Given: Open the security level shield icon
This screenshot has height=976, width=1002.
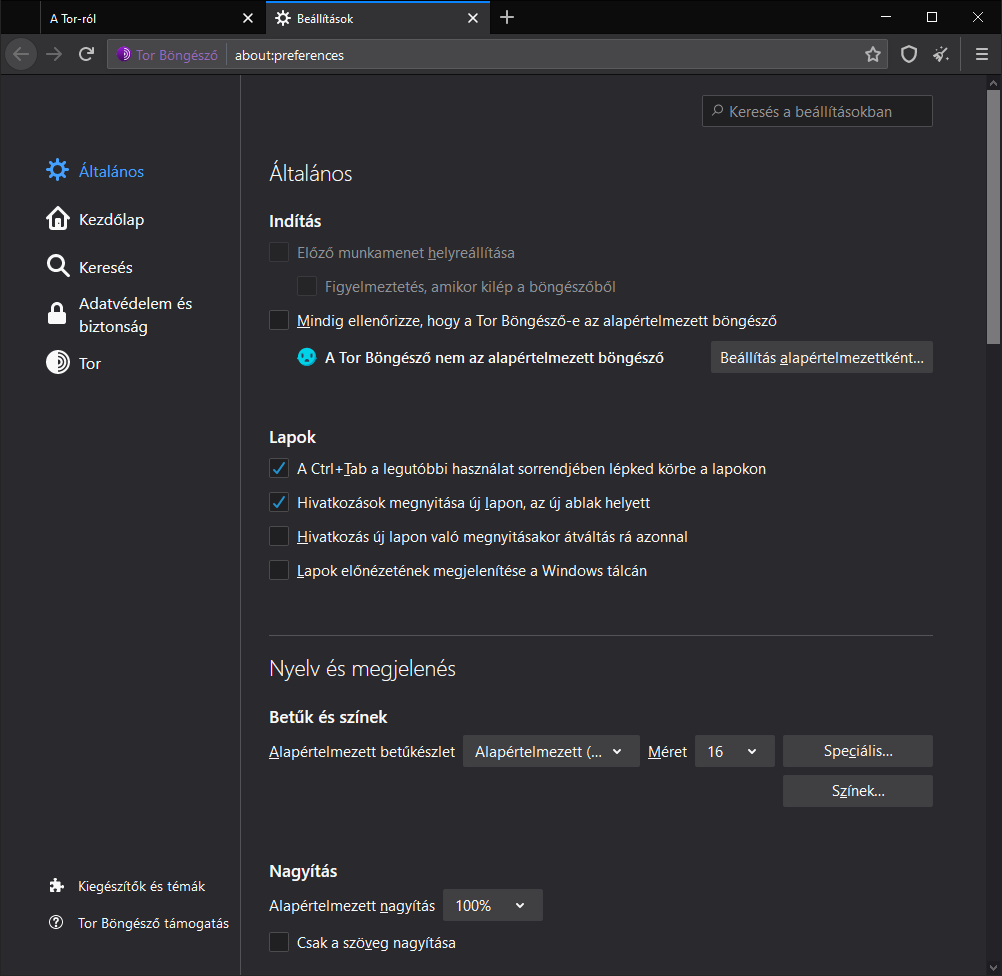Looking at the screenshot, I should pos(909,55).
